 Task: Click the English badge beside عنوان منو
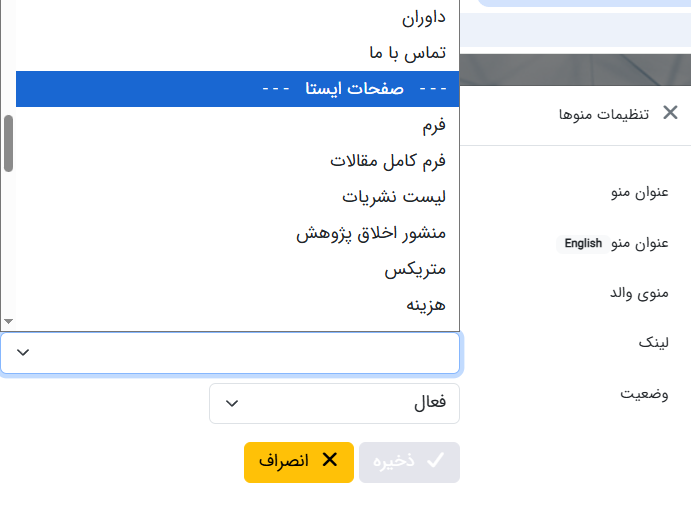tap(583, 243)
